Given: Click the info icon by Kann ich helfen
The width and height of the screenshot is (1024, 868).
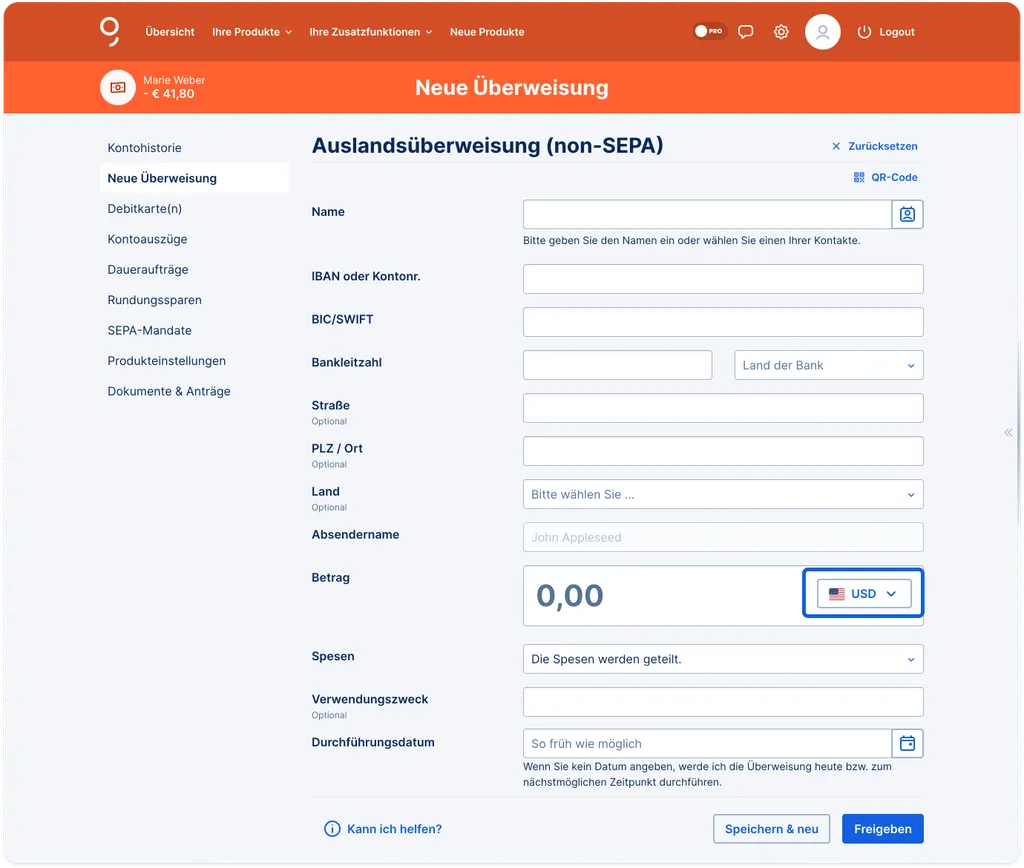Looking at the screenshot, I should pos(332,829).
